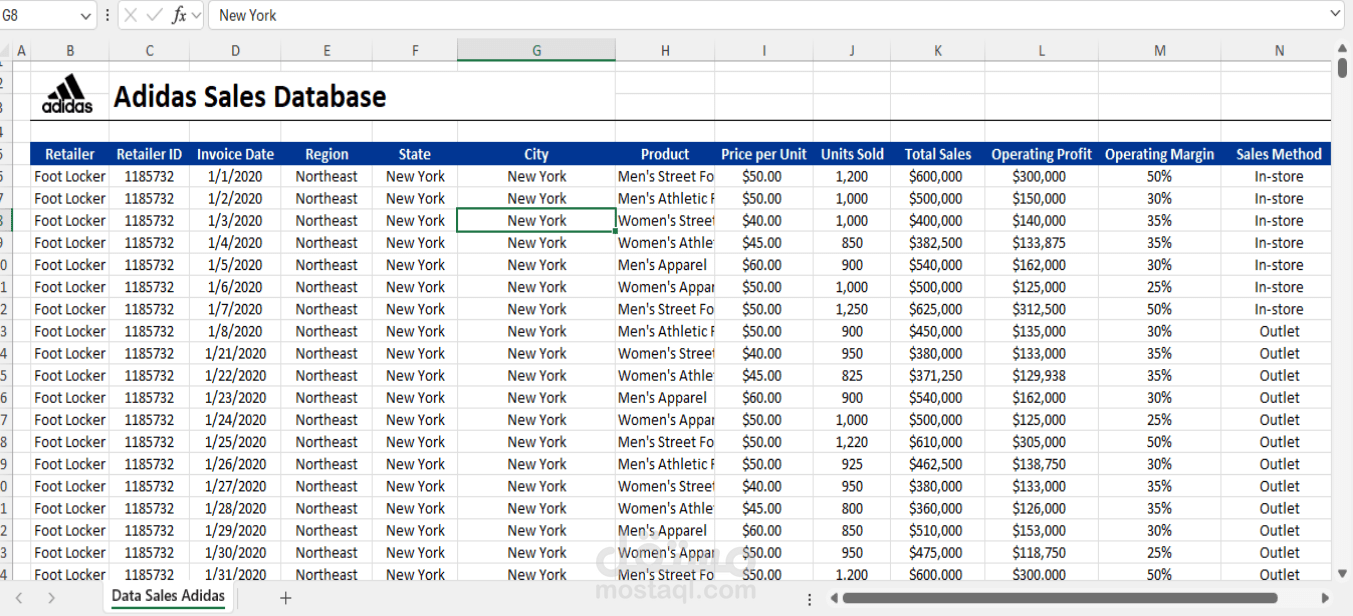Click the down arrow of the vertical scrollbar
The height and width of the screenshot is (616, 1353).
[x=1342, y=573]
